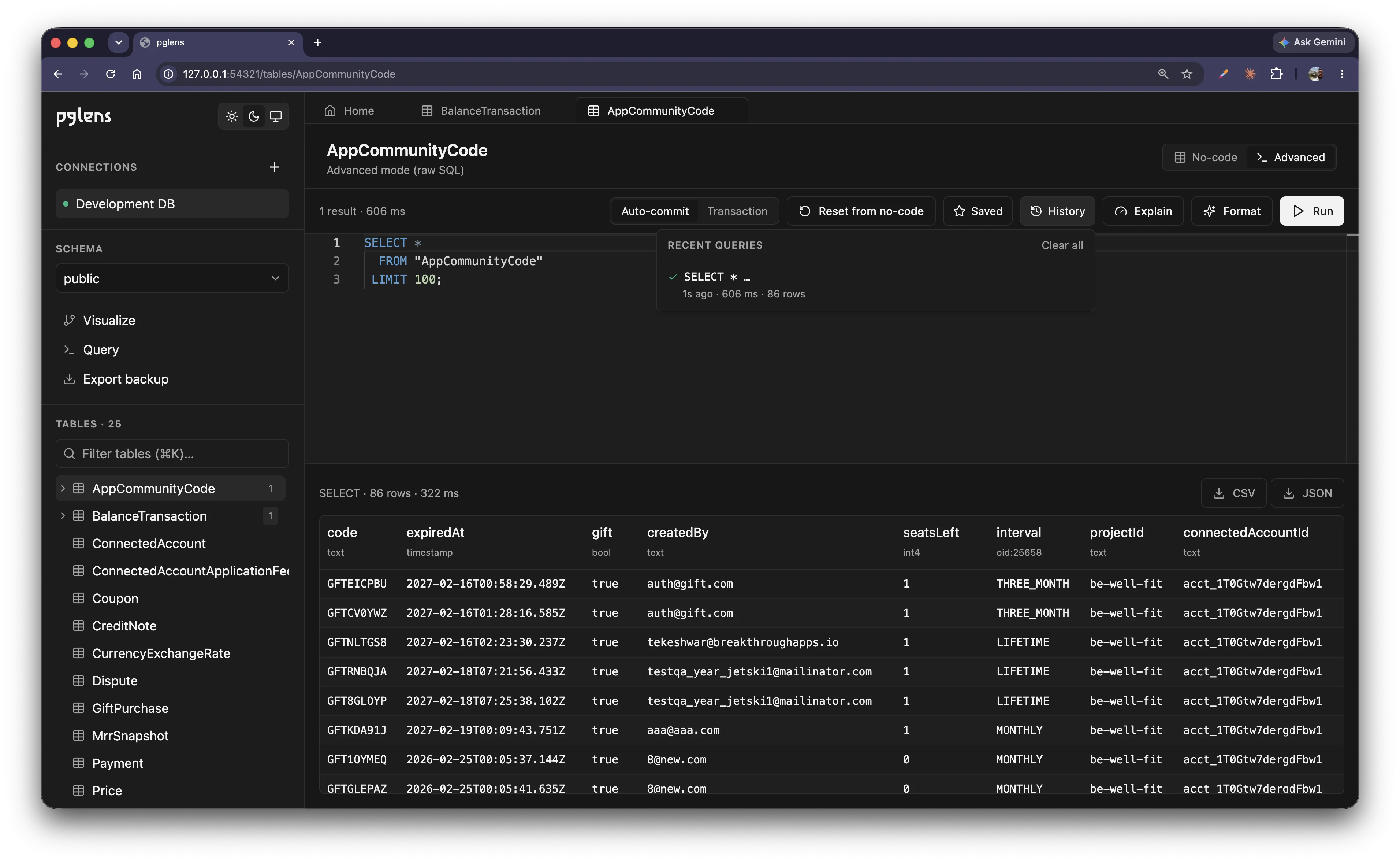Click cell aaa@aaa.com
Viewport: 1400px width, 863px height.
[683, 730]
